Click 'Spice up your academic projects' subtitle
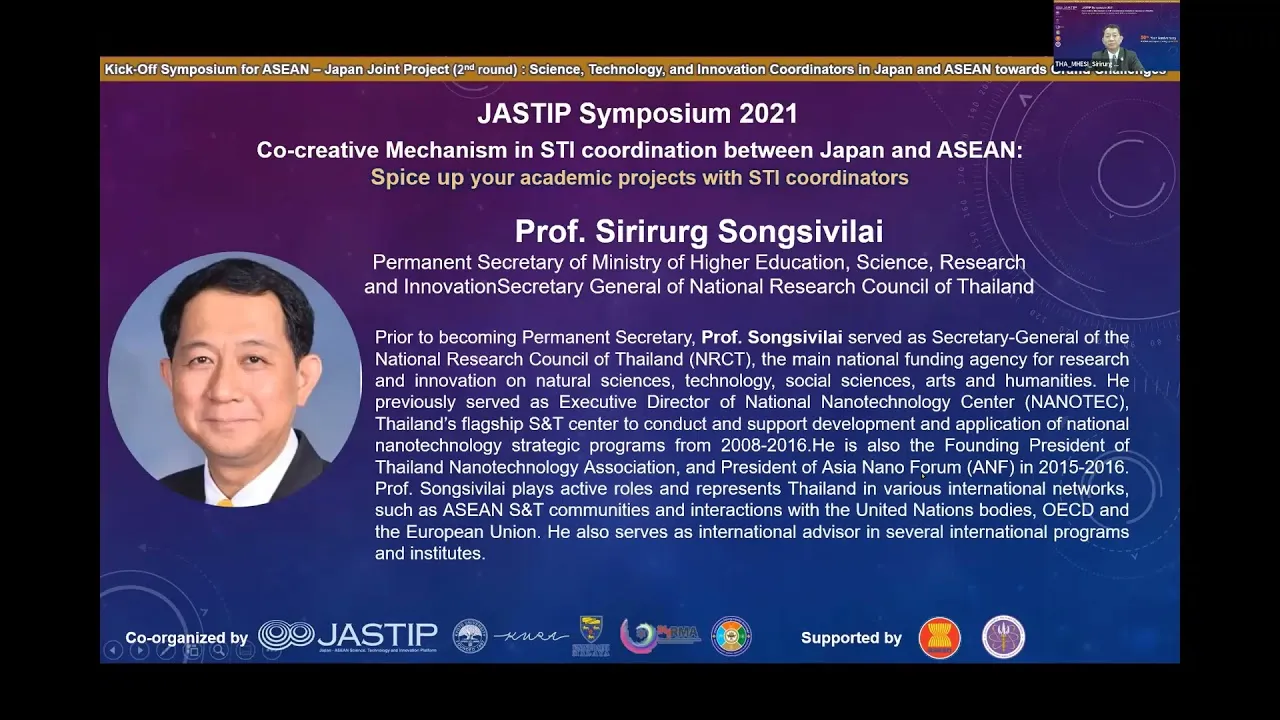This screenshot has width=1280, height=720. coord(640,178)
